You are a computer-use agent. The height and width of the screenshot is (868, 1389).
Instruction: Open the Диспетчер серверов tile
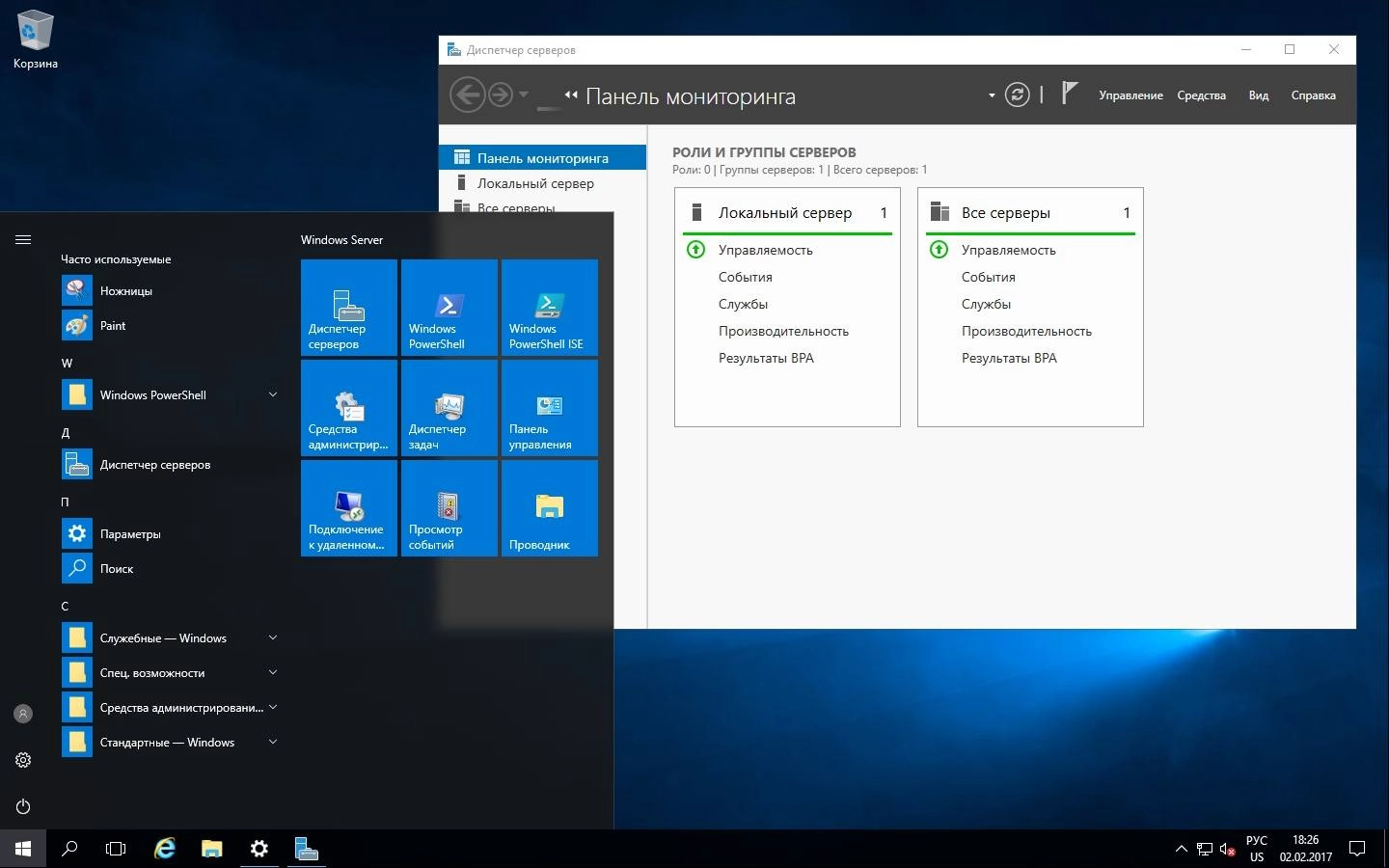pos(349,308)
